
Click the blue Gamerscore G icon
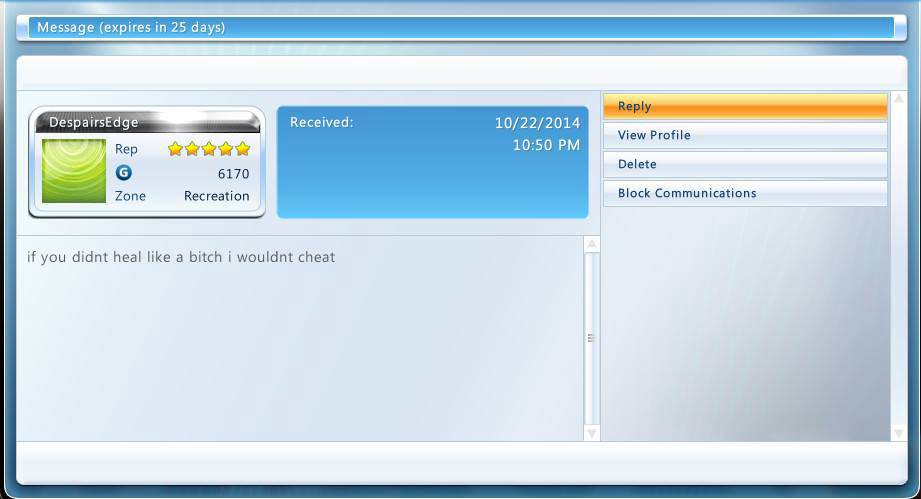tap(123, 173)
